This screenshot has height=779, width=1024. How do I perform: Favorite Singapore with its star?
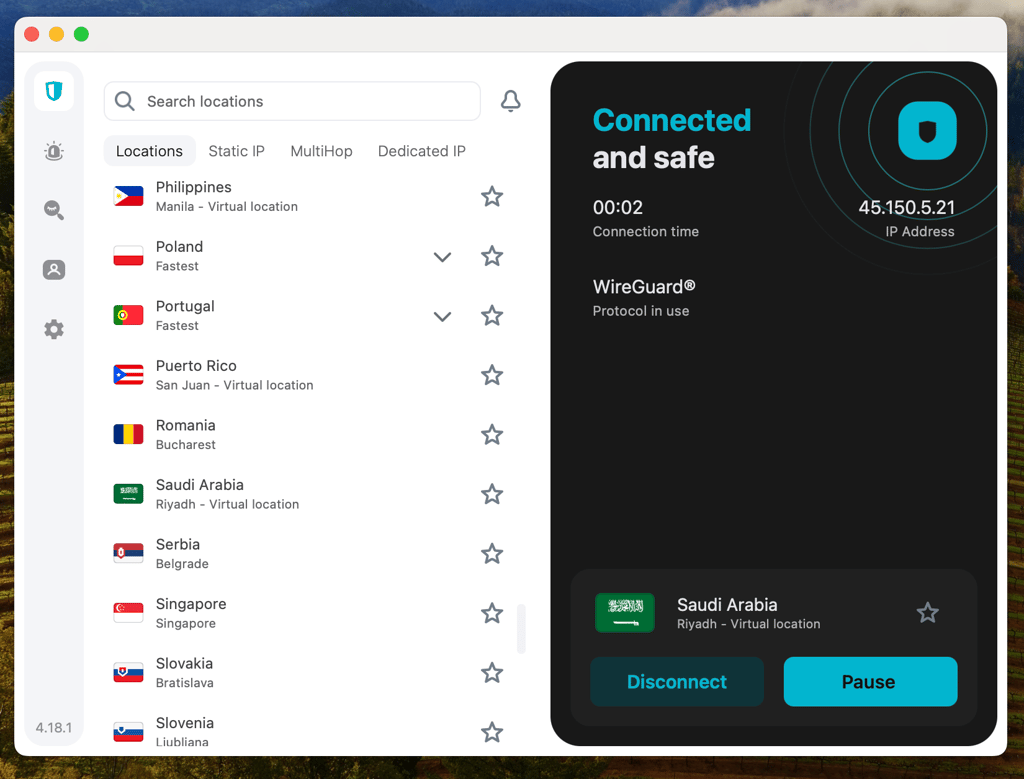pyautogui.click(x=492, y=613)
